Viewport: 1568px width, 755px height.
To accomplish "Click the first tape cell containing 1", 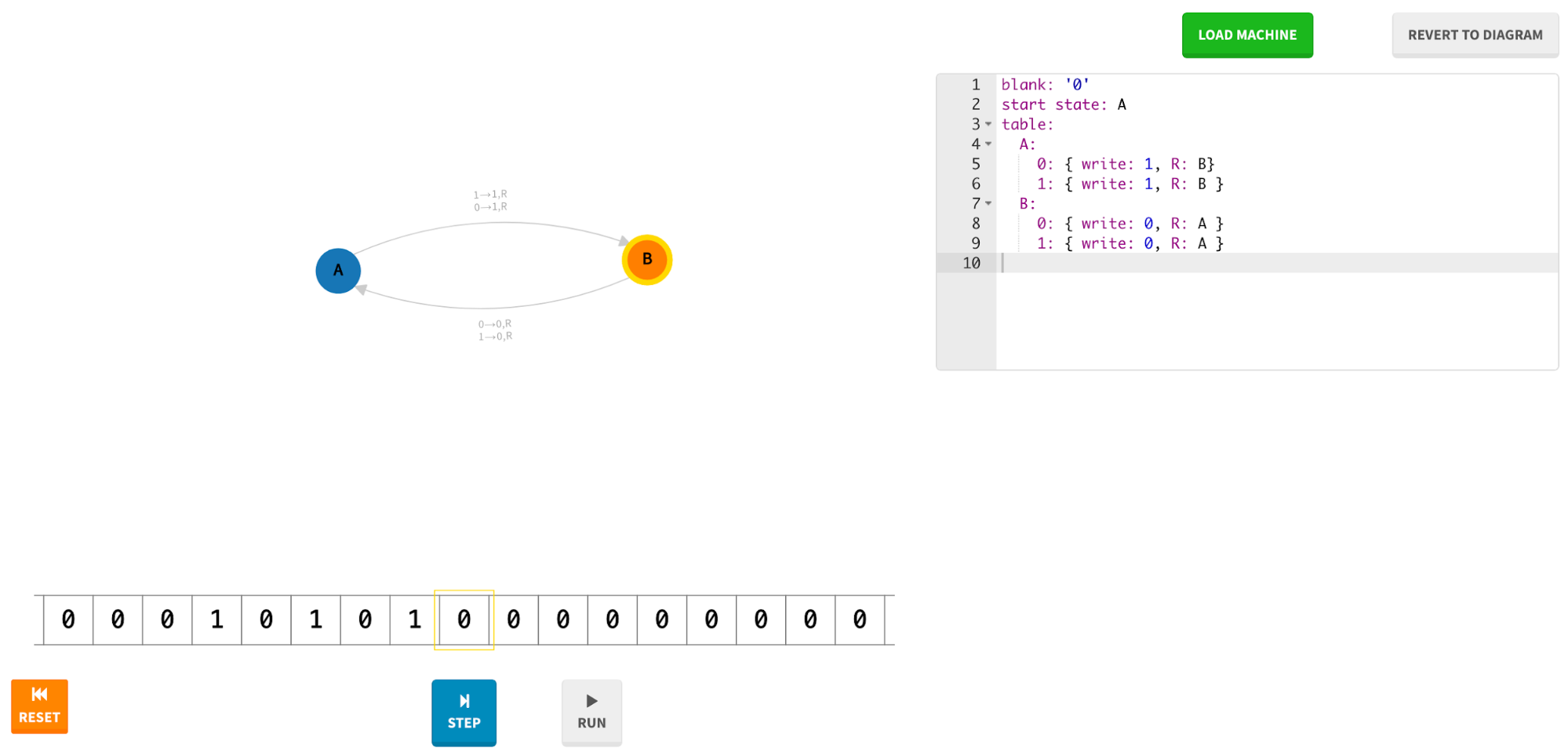I will coord(216,620).
